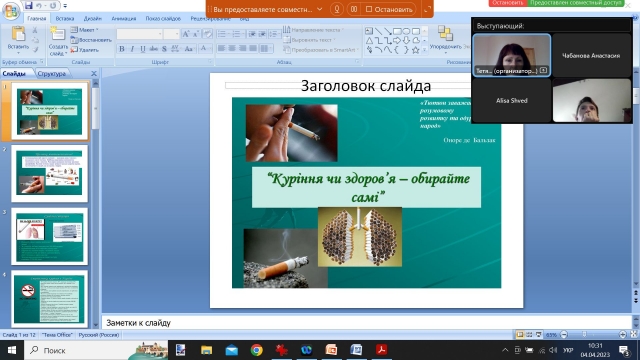Open the Layout (Макет) dropdown

(x=85, y=30)
